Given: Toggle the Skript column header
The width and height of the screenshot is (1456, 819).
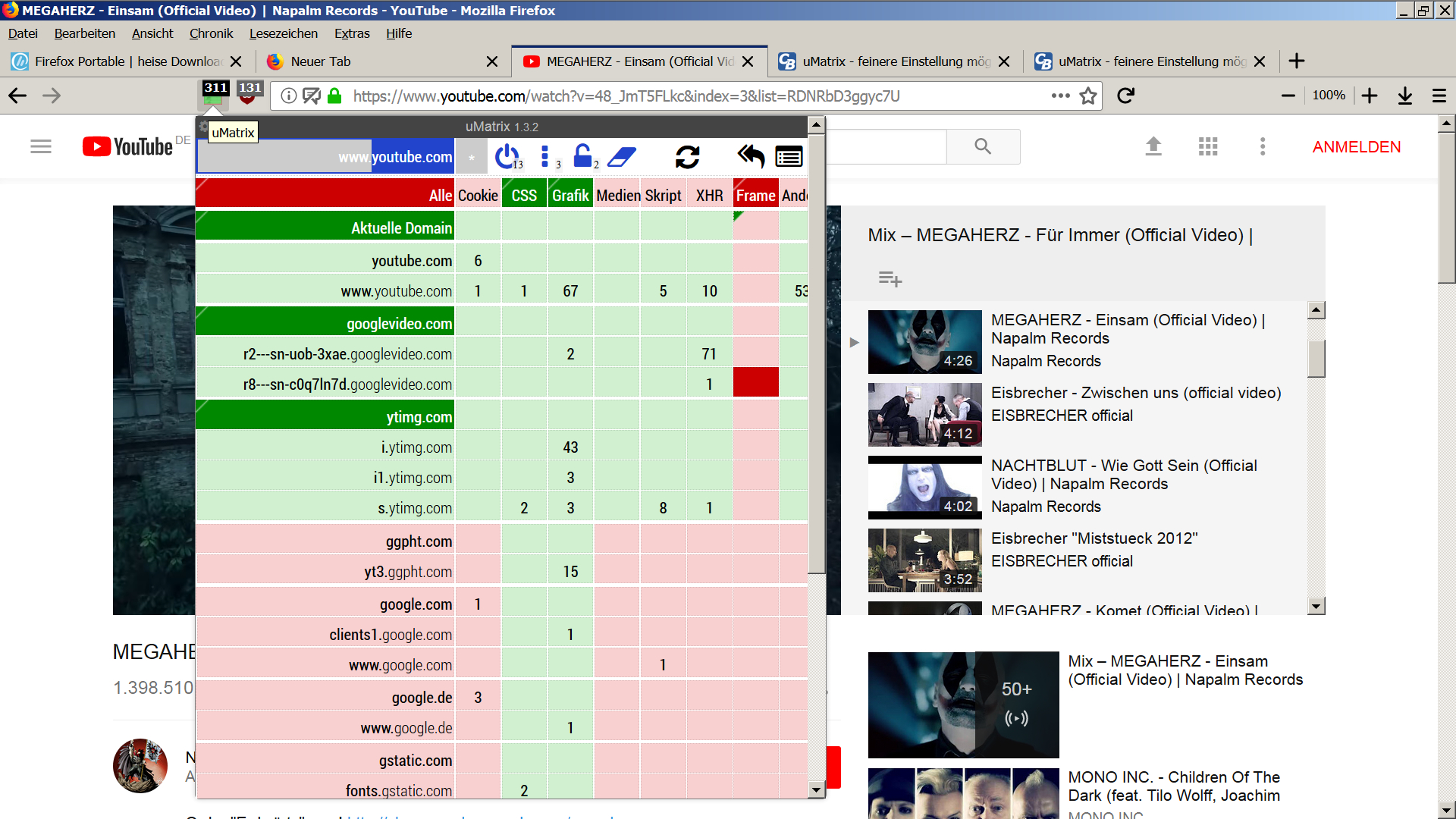Looking at the screenshot, I should click(x=663, y=196).
